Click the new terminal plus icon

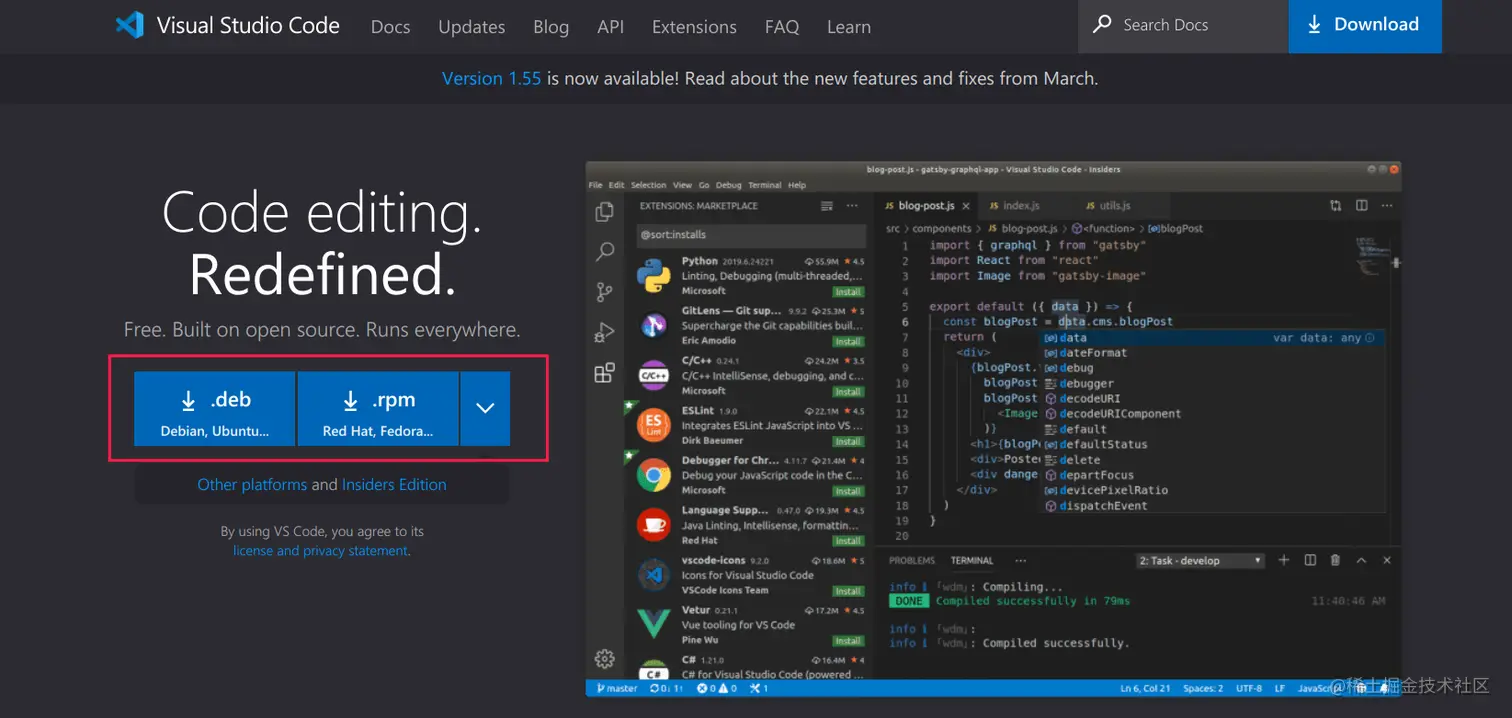pyautogui.click(x=1284, y=560)
